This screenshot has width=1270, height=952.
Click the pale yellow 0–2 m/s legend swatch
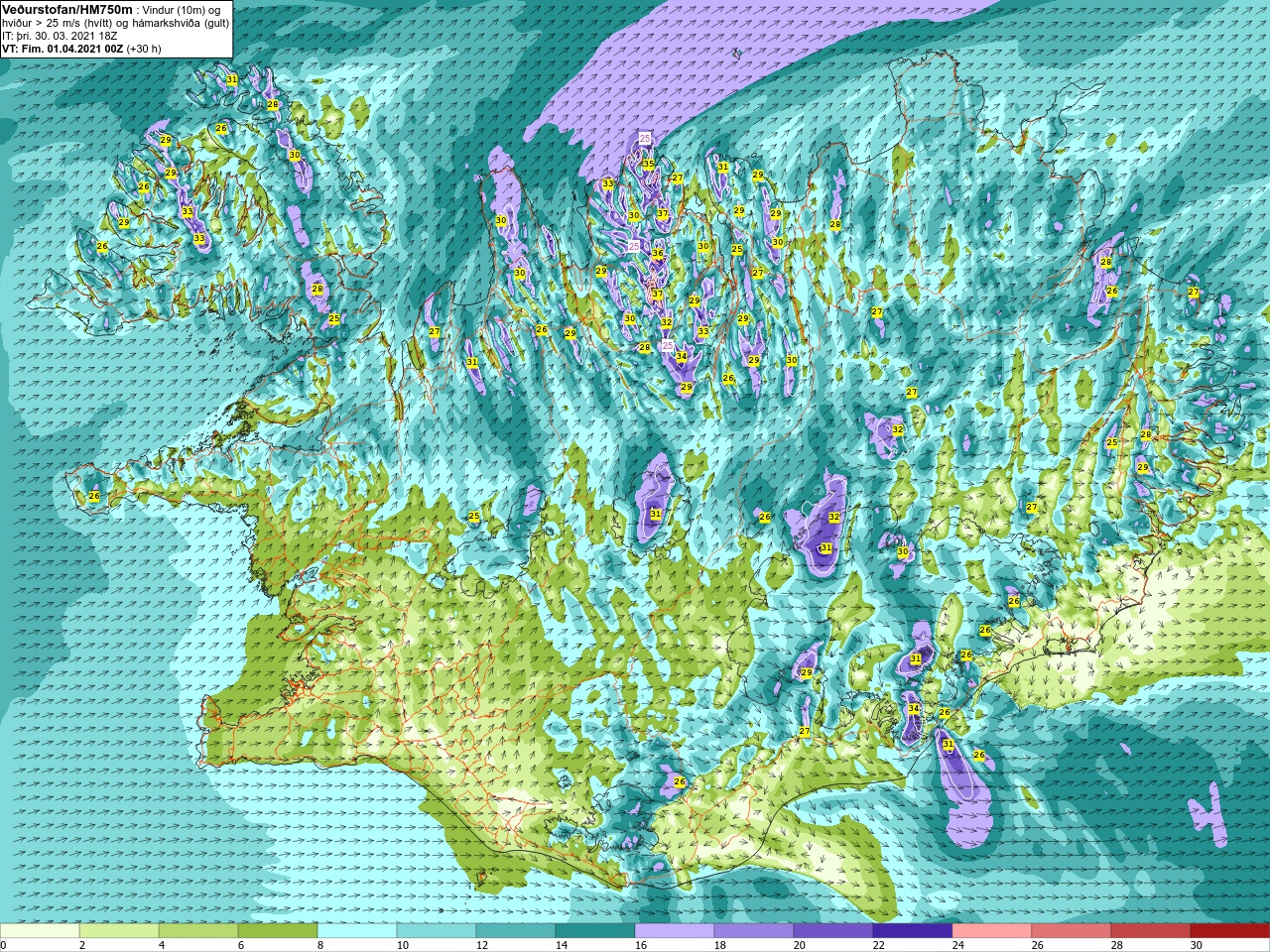click(x=40, y=931)
